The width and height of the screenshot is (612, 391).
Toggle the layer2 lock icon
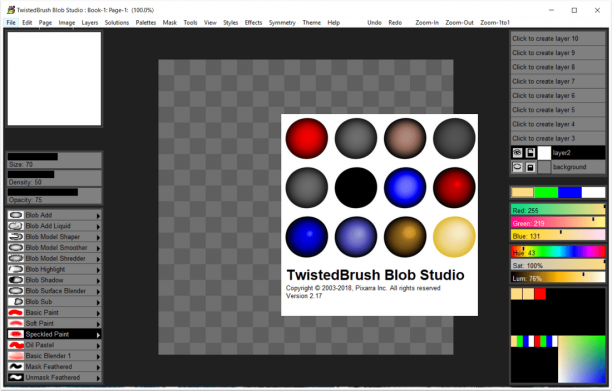point(530,153)
